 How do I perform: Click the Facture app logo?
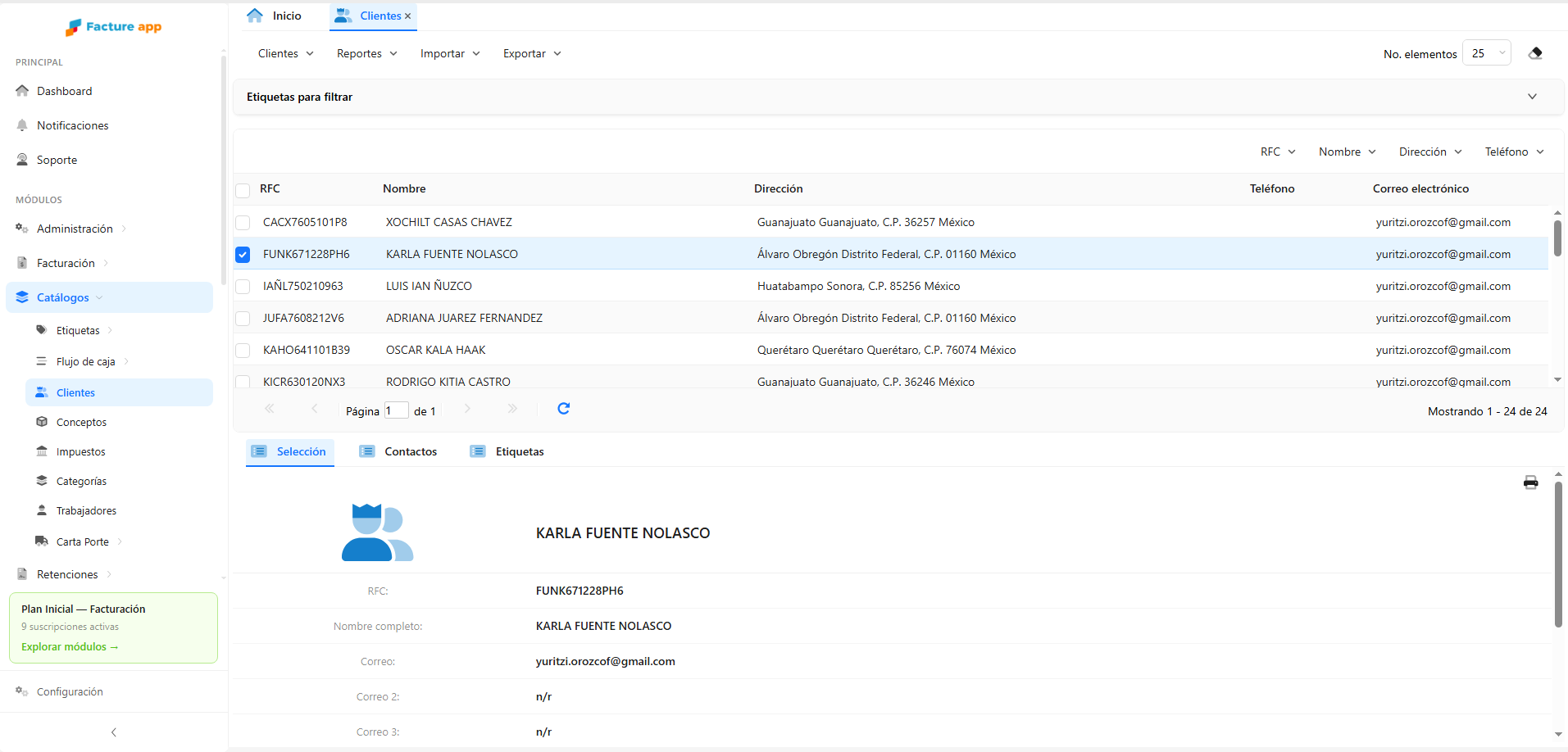[113, 27]
